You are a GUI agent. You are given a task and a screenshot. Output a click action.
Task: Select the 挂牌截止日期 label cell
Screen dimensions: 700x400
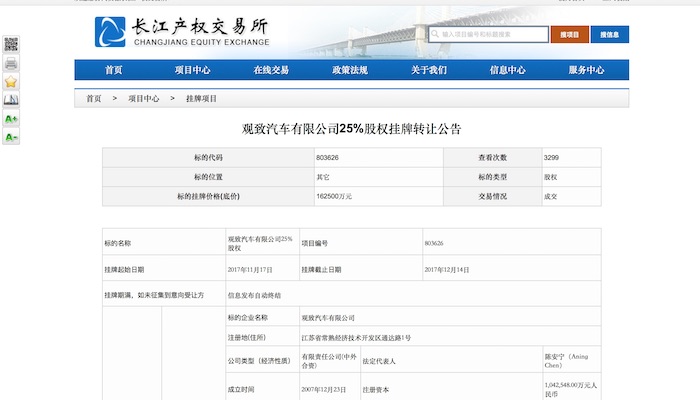pos(361,268)
